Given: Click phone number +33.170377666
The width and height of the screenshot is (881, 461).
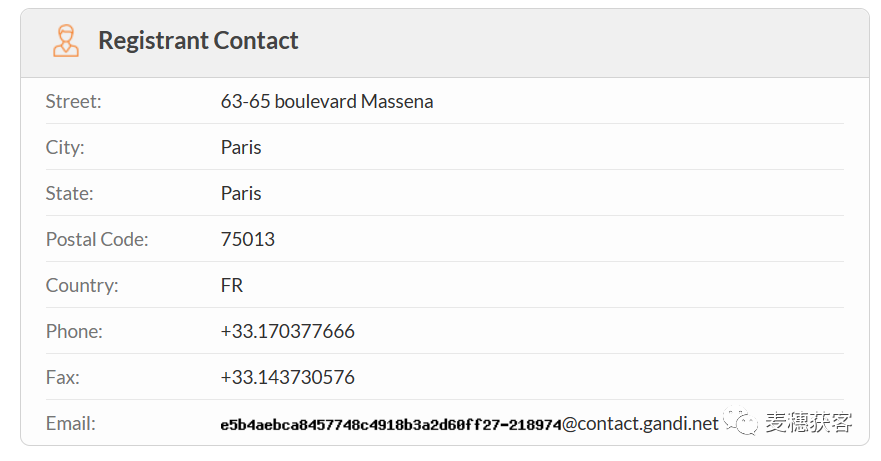Looking at the screenshot, I should pos(287,332).
